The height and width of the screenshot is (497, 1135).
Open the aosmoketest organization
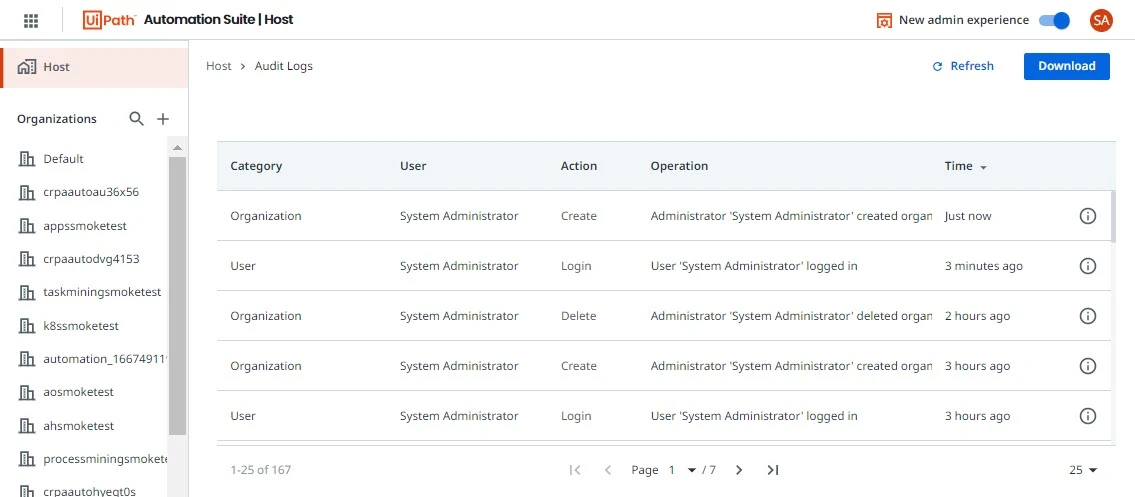[78, 392]
